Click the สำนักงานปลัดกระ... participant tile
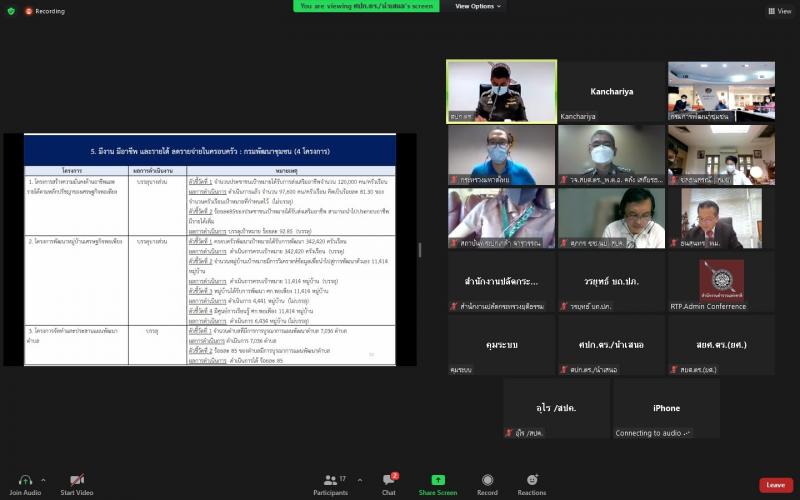The height and width of the screenshot is (500, 800). 502,282
